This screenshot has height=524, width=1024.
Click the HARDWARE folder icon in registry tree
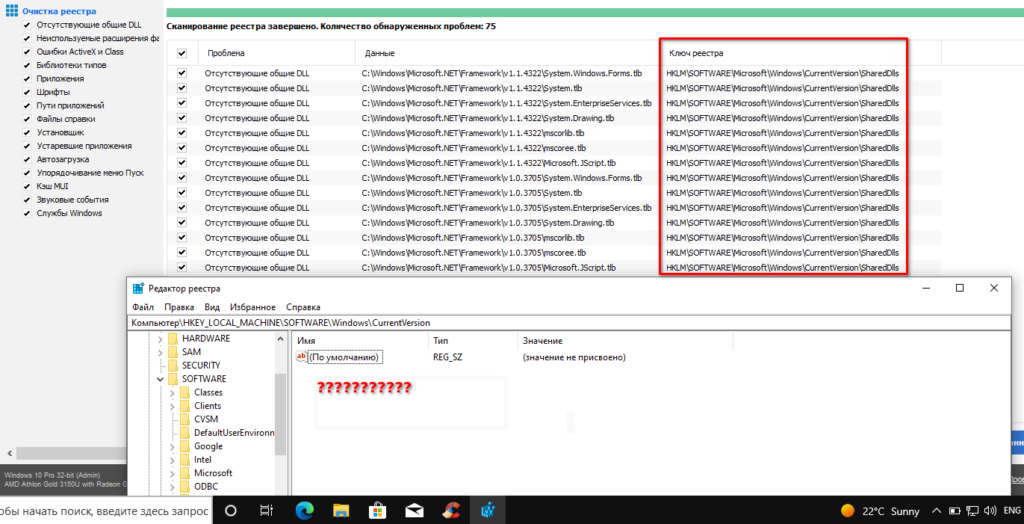click(x=172, y=338)
